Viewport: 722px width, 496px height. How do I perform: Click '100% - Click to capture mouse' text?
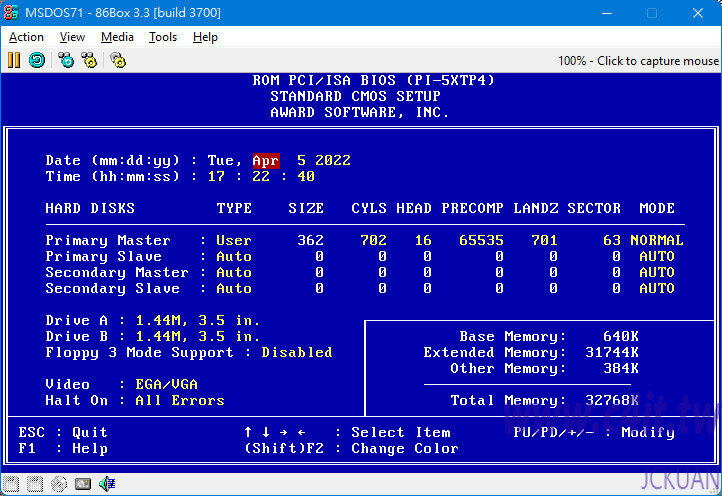pos(638,61)
